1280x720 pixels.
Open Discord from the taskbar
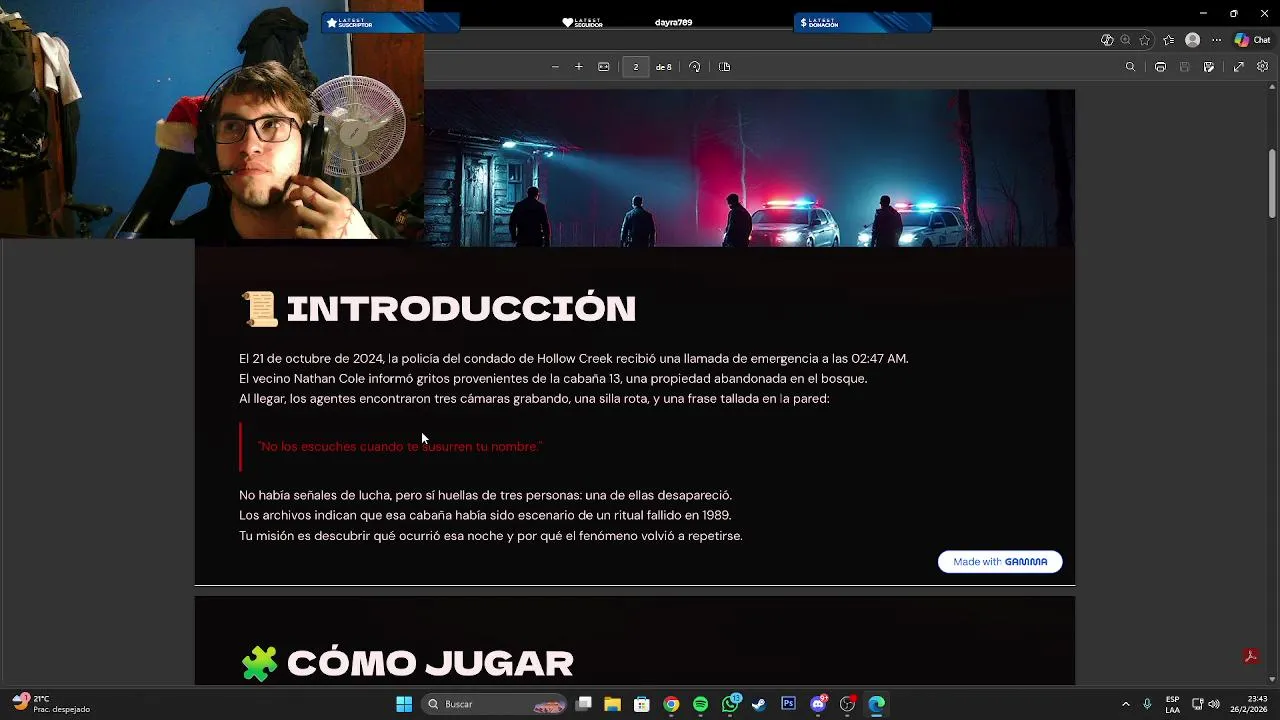(818, 704)
